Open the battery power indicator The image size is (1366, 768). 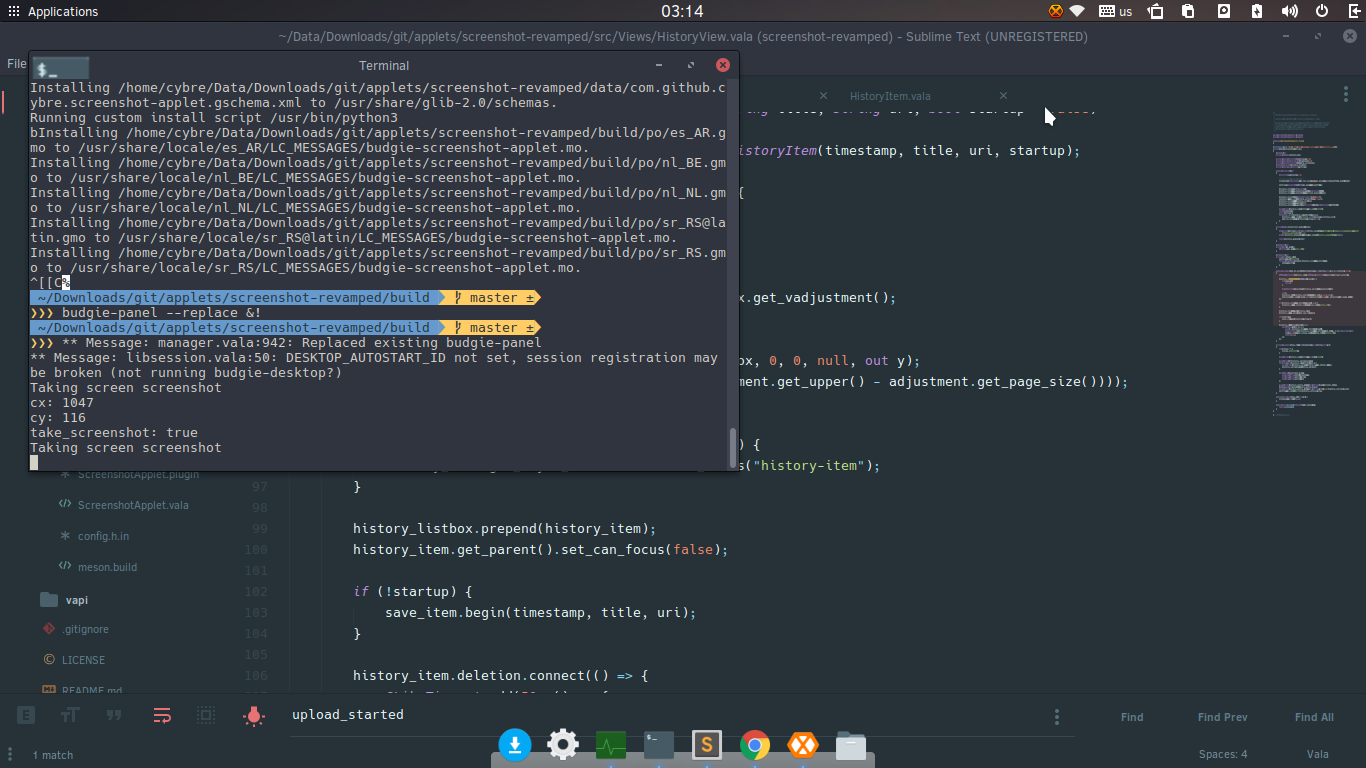(1257, 12)
